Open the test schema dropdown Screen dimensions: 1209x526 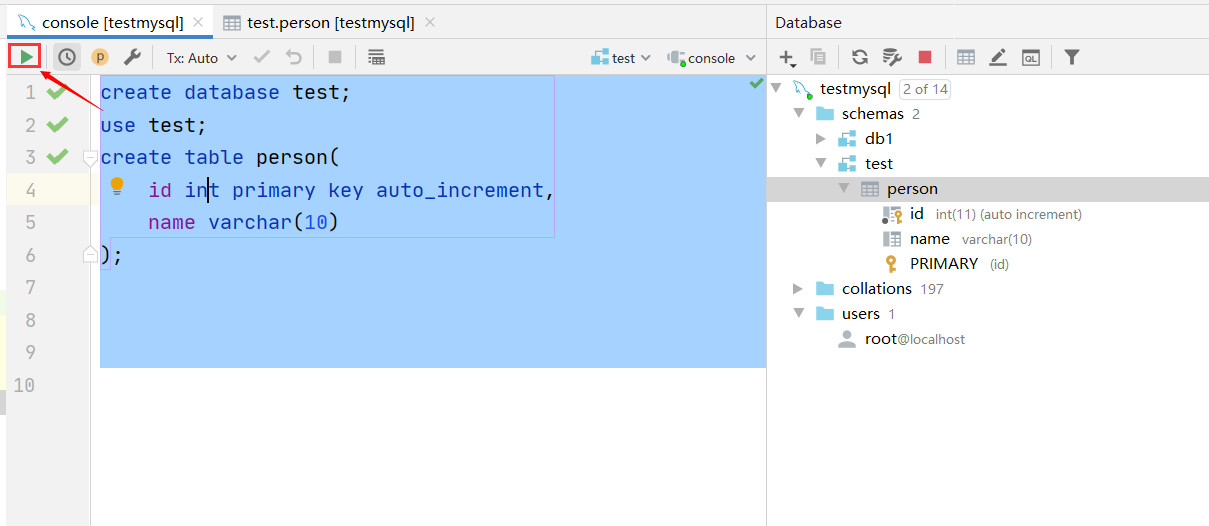[x=621, y=58]
